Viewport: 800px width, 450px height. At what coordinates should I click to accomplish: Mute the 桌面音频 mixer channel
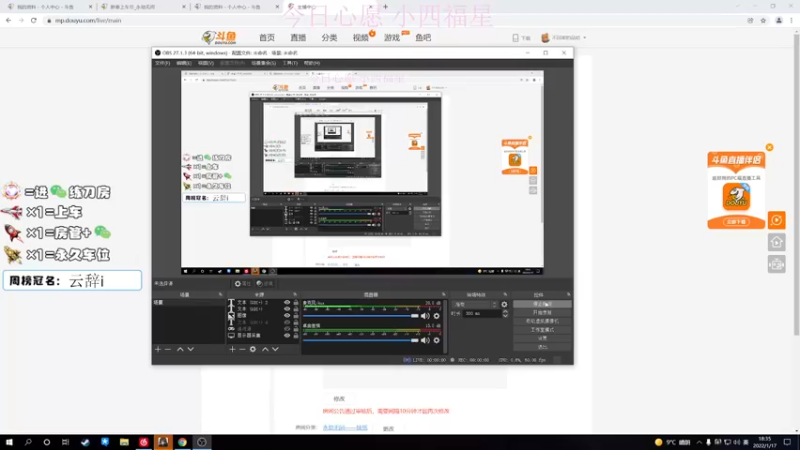click(425, 340)
